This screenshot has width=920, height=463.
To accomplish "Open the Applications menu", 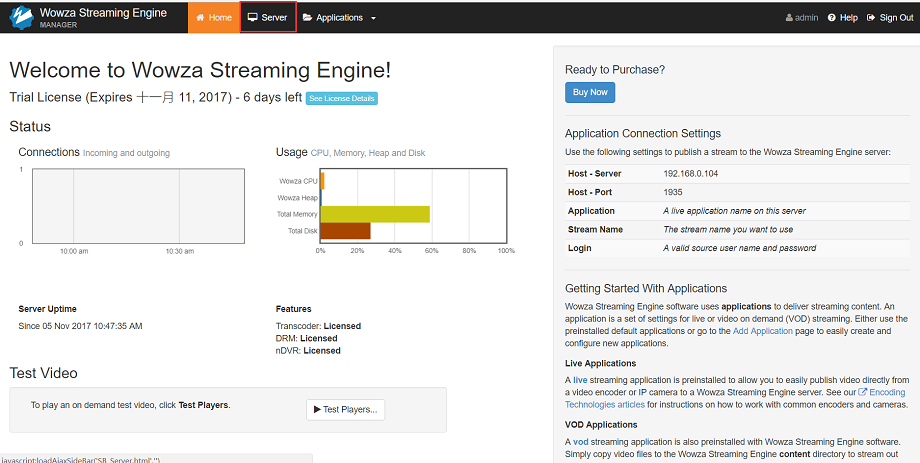I will 339,18.
